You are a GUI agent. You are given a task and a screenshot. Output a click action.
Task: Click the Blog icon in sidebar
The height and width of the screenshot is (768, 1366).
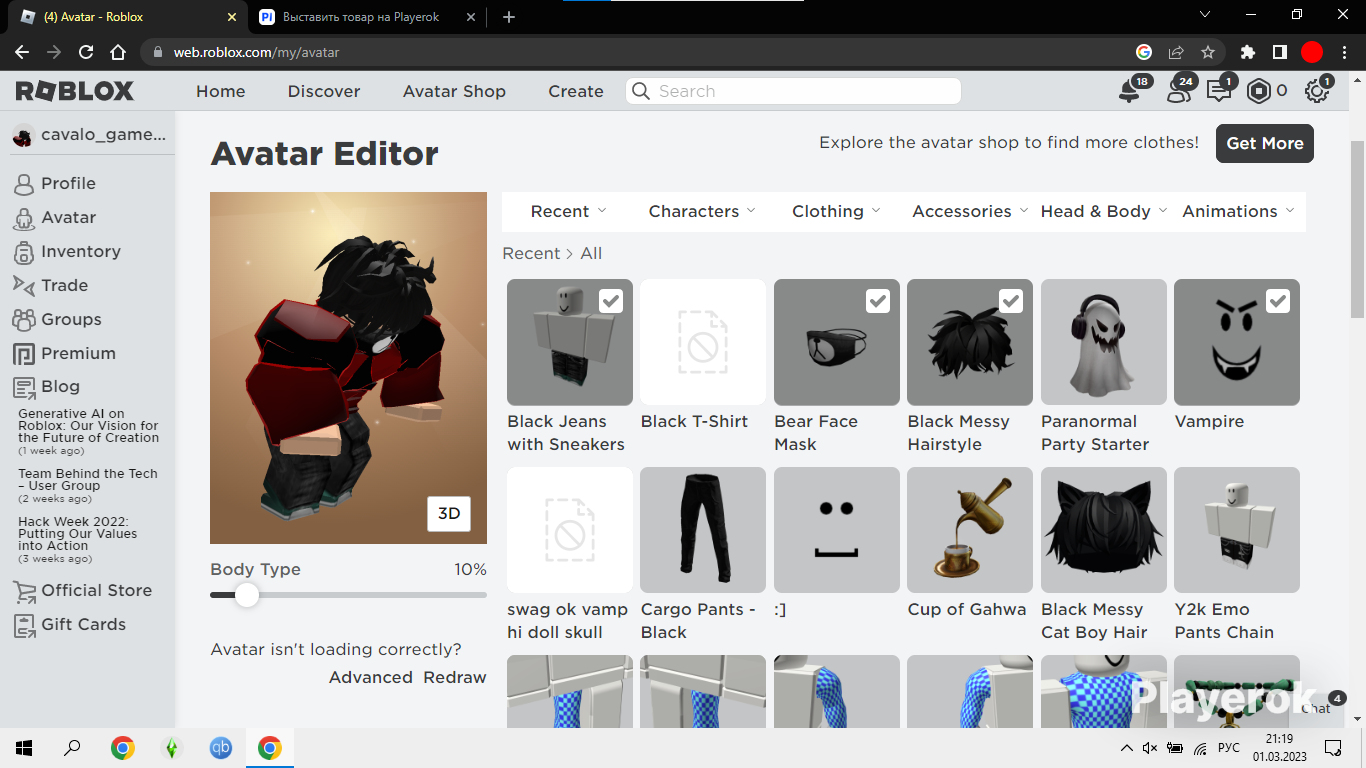(x=24, y=387)
